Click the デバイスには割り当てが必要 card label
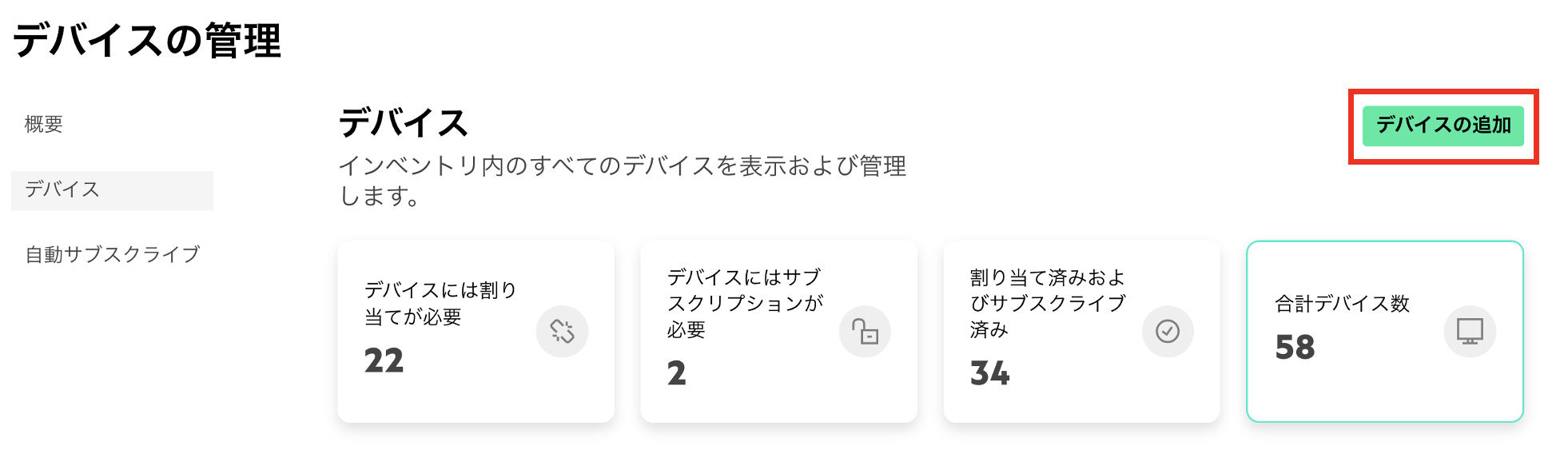 click(440, 303)
